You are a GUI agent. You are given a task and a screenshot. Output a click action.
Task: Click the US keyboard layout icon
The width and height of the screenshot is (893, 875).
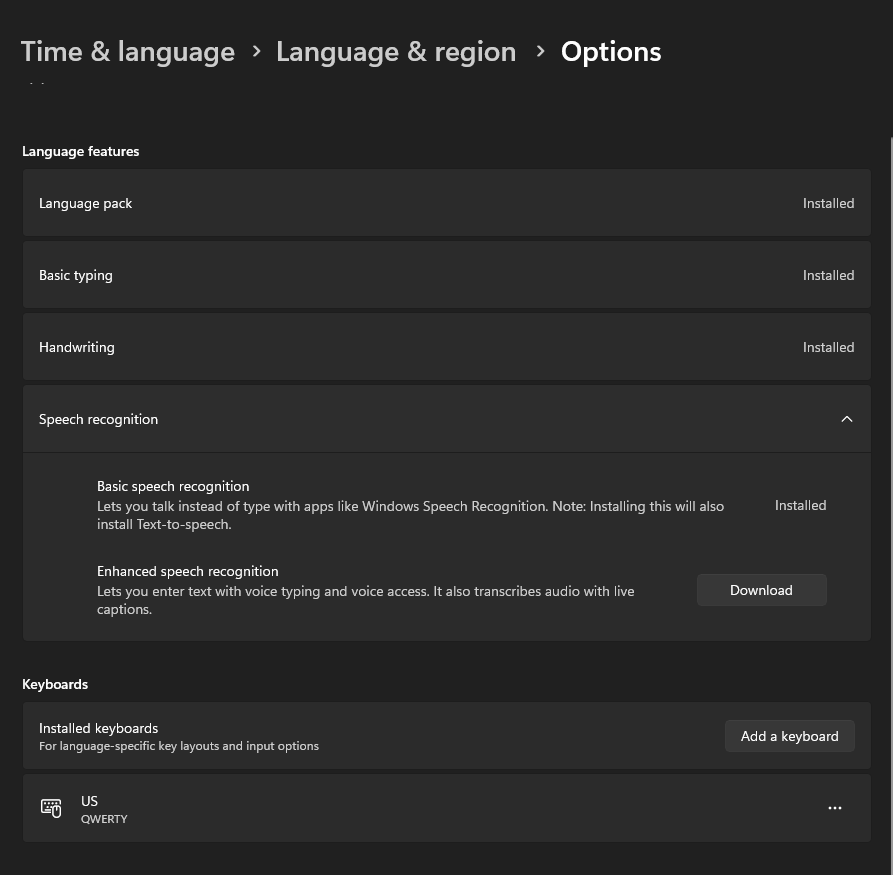(51, 808)
